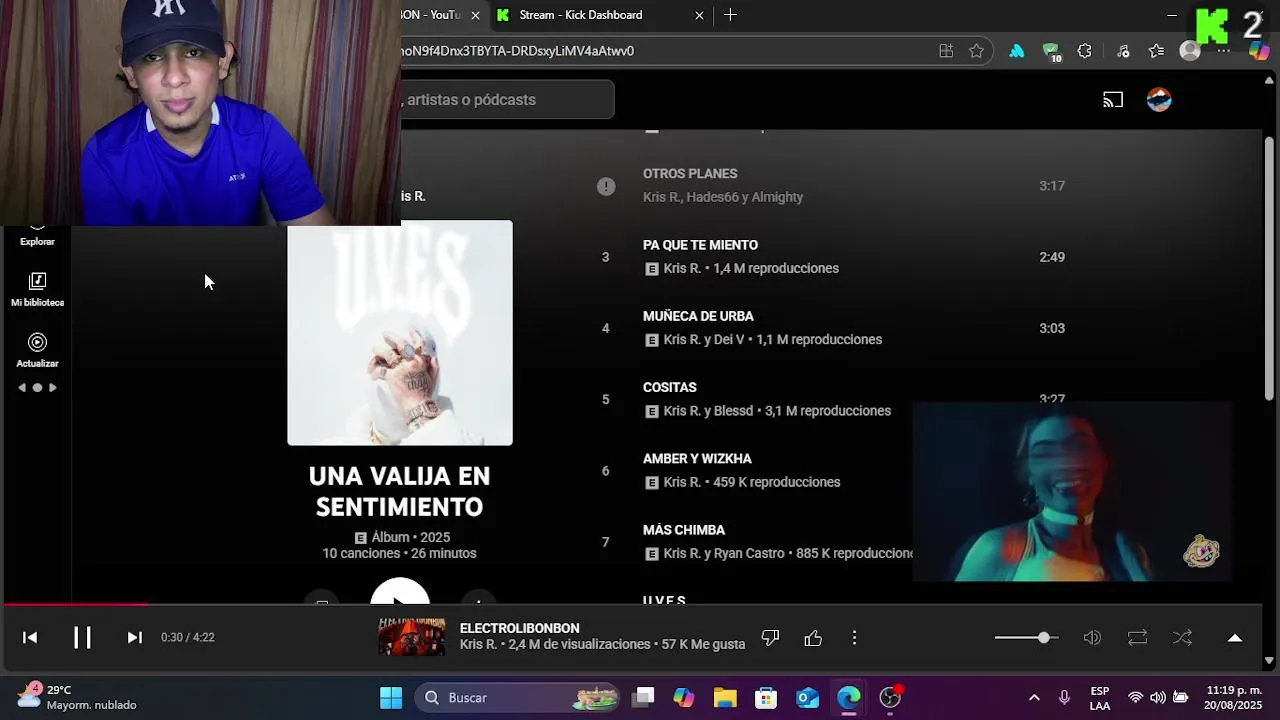Click the unavailable warning icon on OTROS PLANES
1280x720 pixels.
(x=606, y=186)
